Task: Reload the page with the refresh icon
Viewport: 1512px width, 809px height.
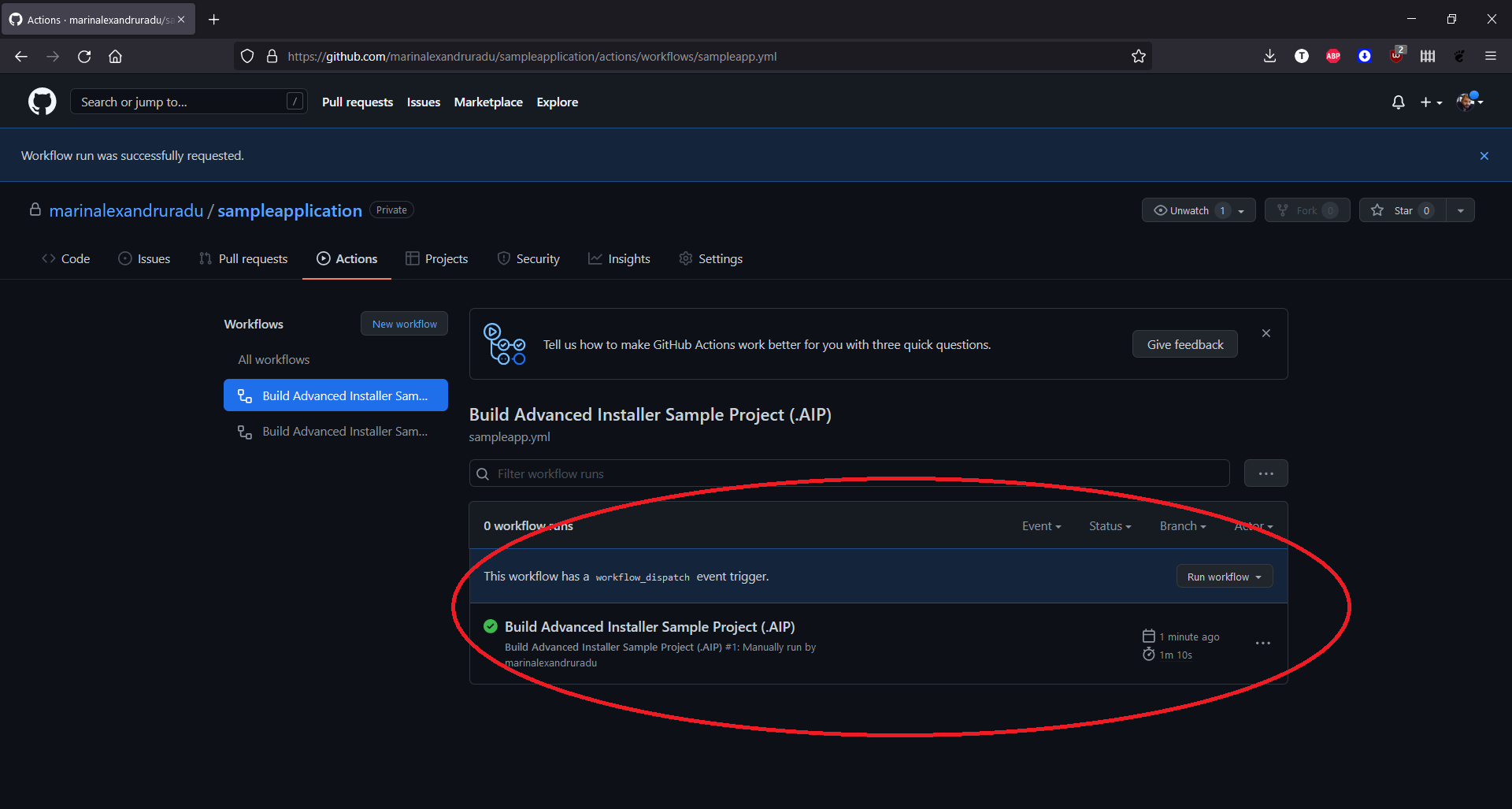Action: 84,57
